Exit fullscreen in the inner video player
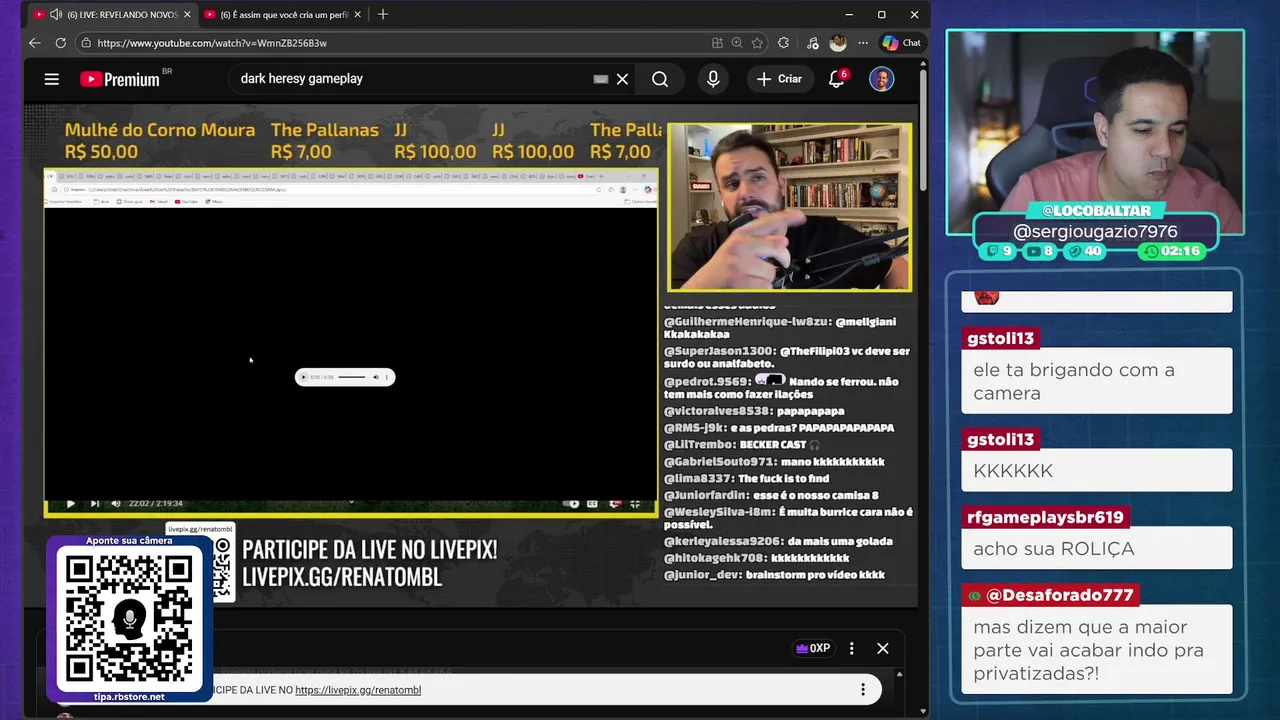The height and width of the screenshot is (720, 1280). (x=635, y=504)
